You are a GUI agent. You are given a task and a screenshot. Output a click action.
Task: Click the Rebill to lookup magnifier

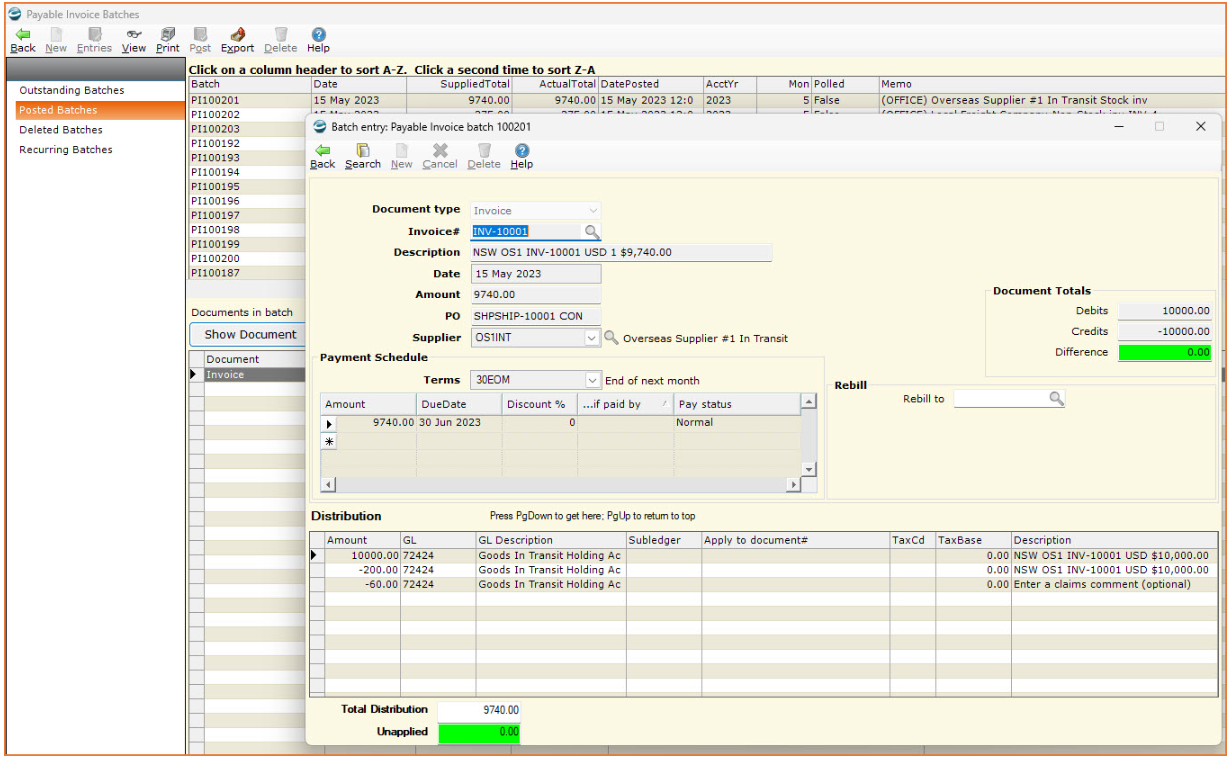pyautogui.click(x=1055, y=398)
